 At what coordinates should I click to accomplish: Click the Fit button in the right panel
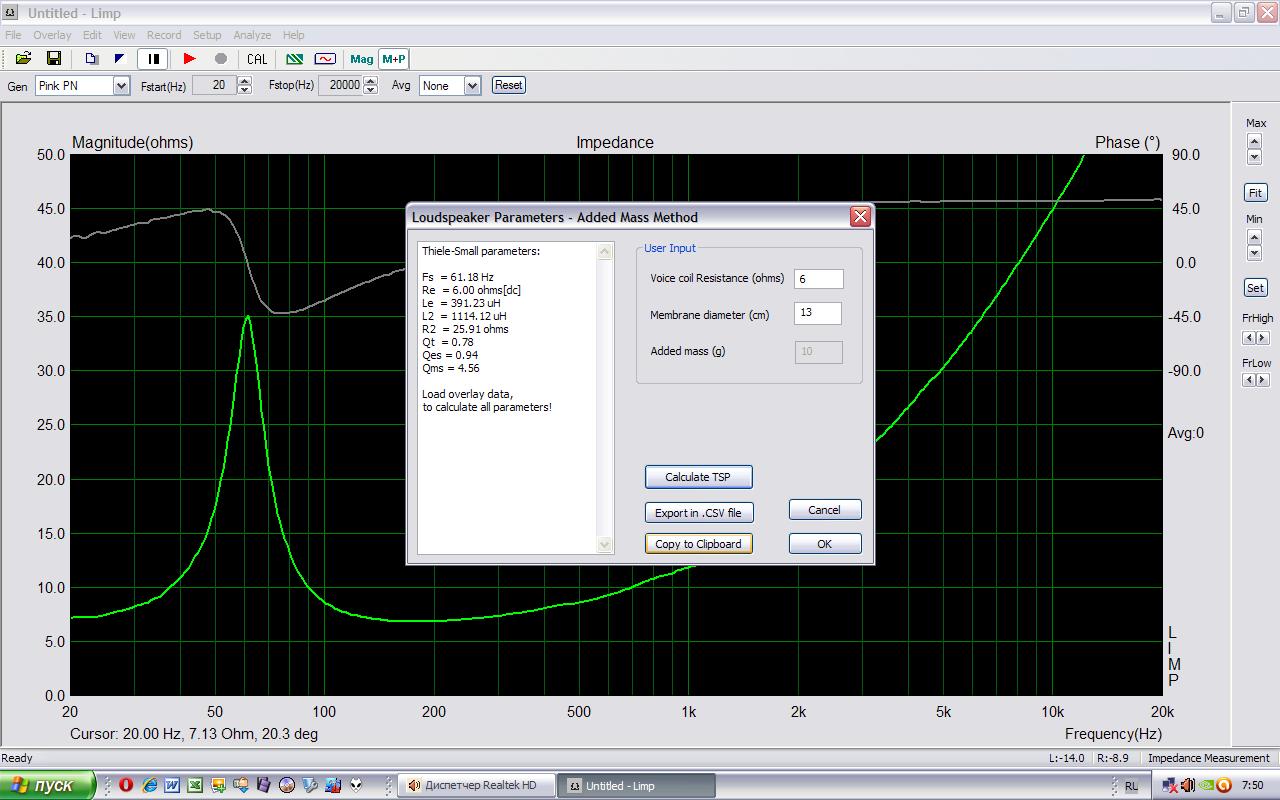1255,192
